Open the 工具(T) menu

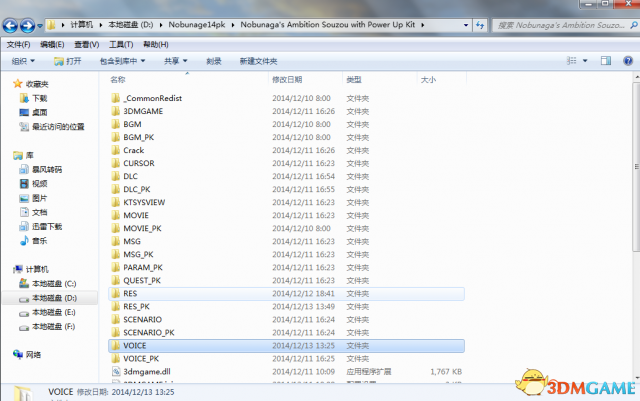tap(121, 45)
